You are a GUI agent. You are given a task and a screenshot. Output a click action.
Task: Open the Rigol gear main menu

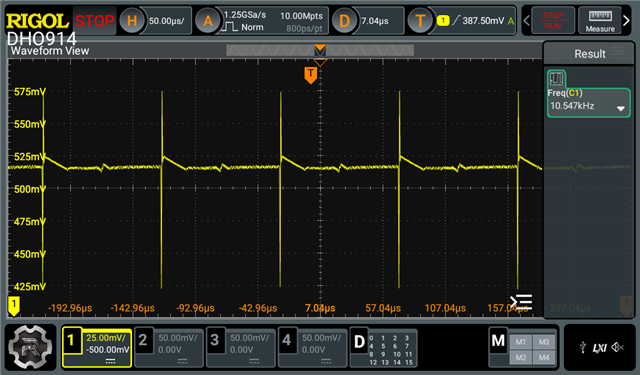pyautogui.click(x=30, y=347)
